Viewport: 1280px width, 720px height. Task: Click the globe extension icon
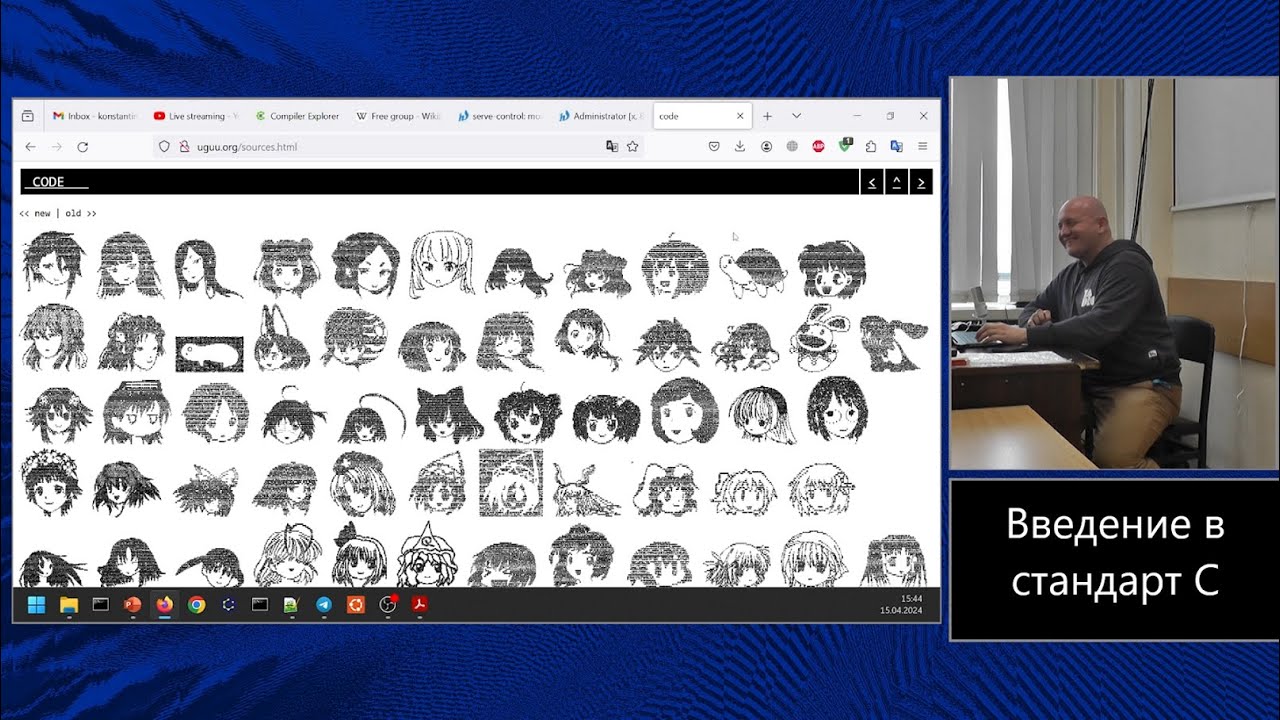(x=792, y=146)
